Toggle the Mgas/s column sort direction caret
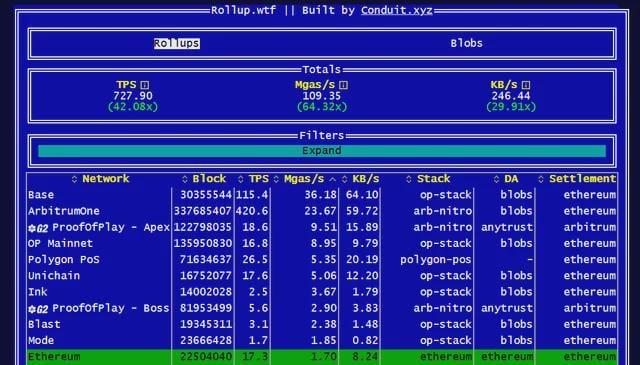640x365 pixels. pyautogui.click(x=333, y=179)
